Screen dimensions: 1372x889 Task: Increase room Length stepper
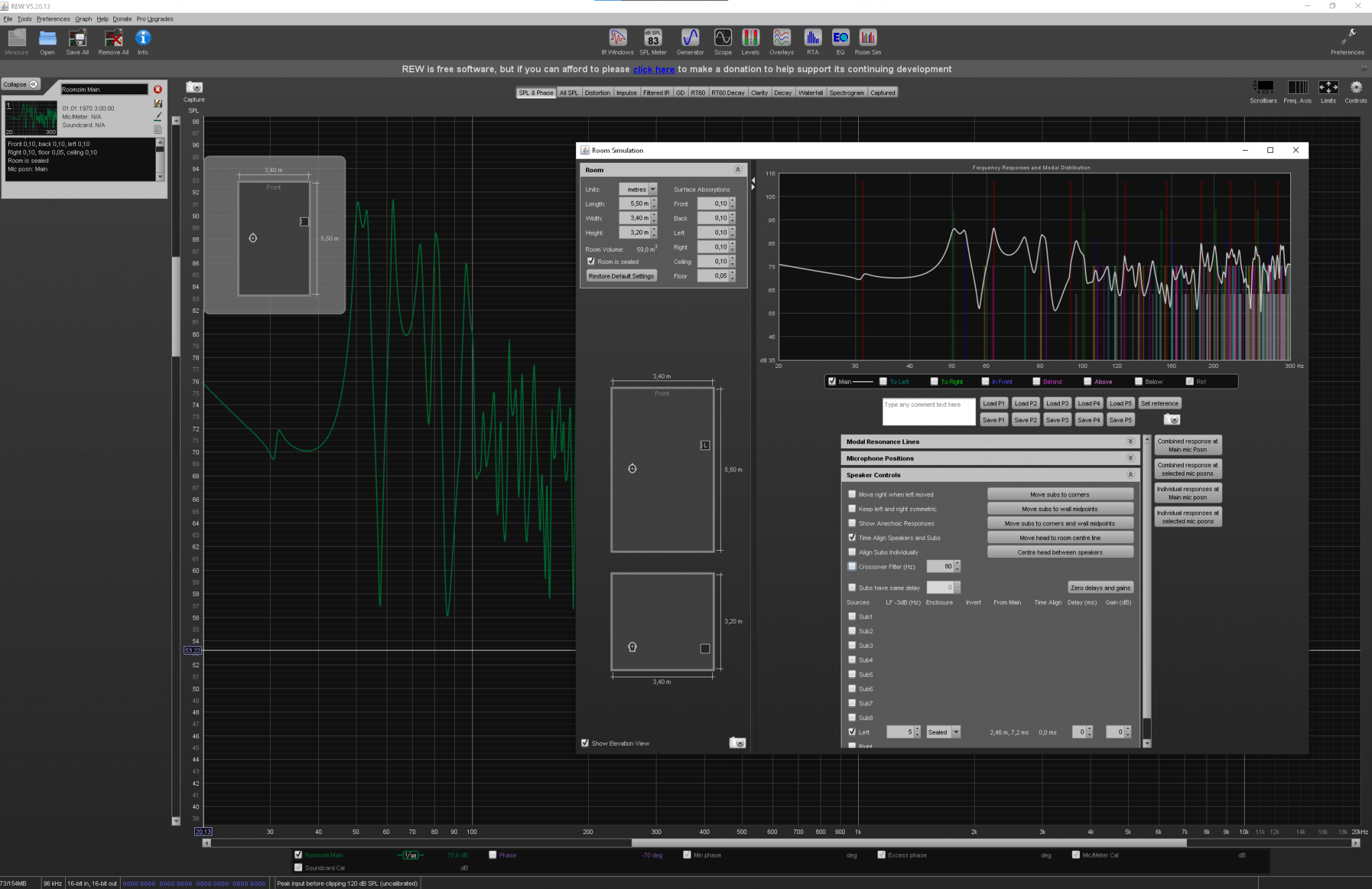[x=655, y=200]
